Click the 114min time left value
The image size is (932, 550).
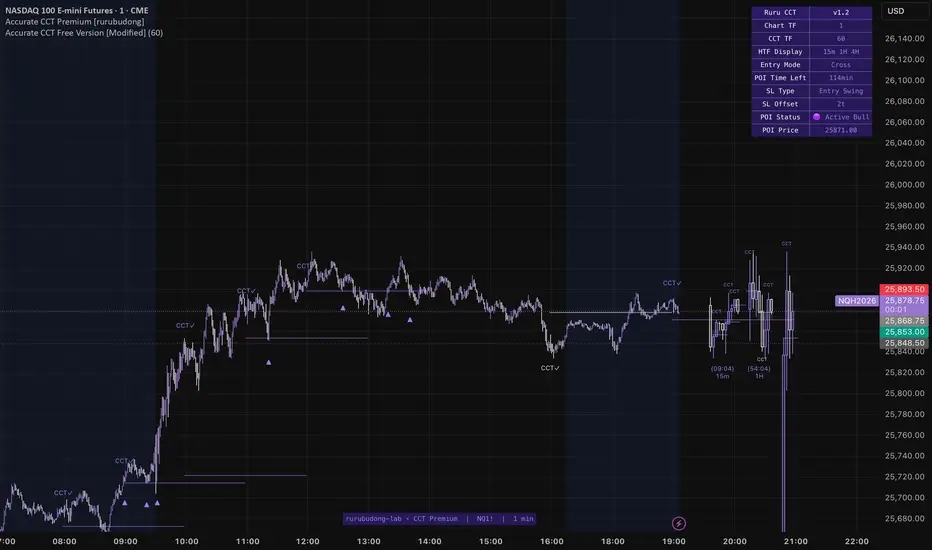click(x=840, y=78)
